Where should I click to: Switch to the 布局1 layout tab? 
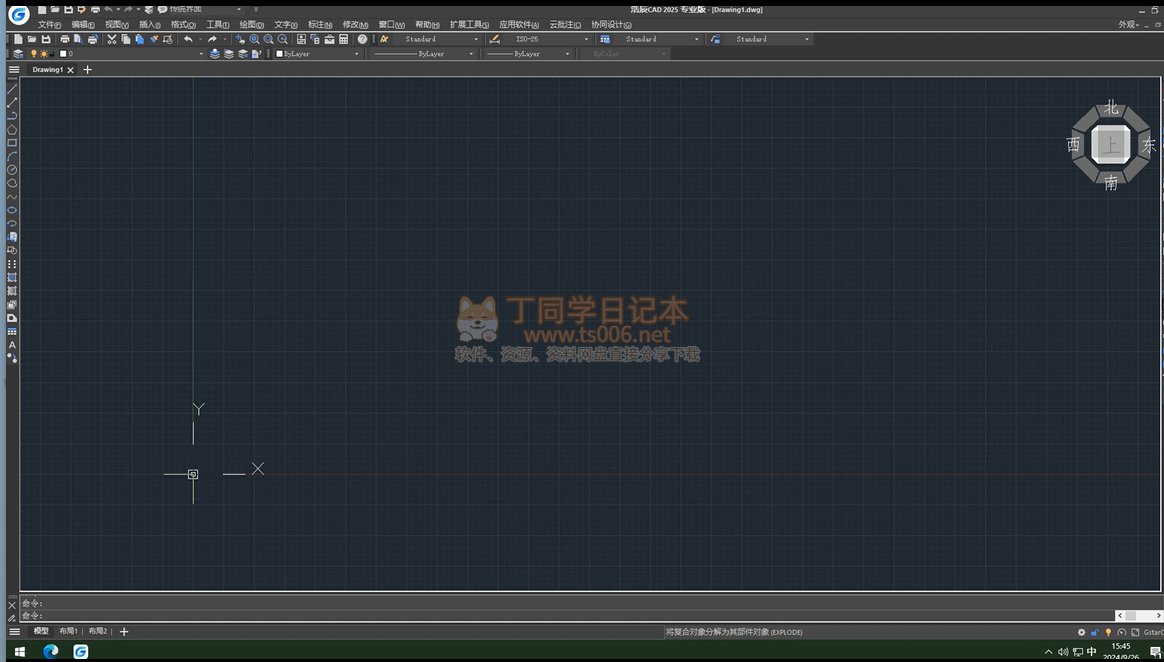pos(68,631)
